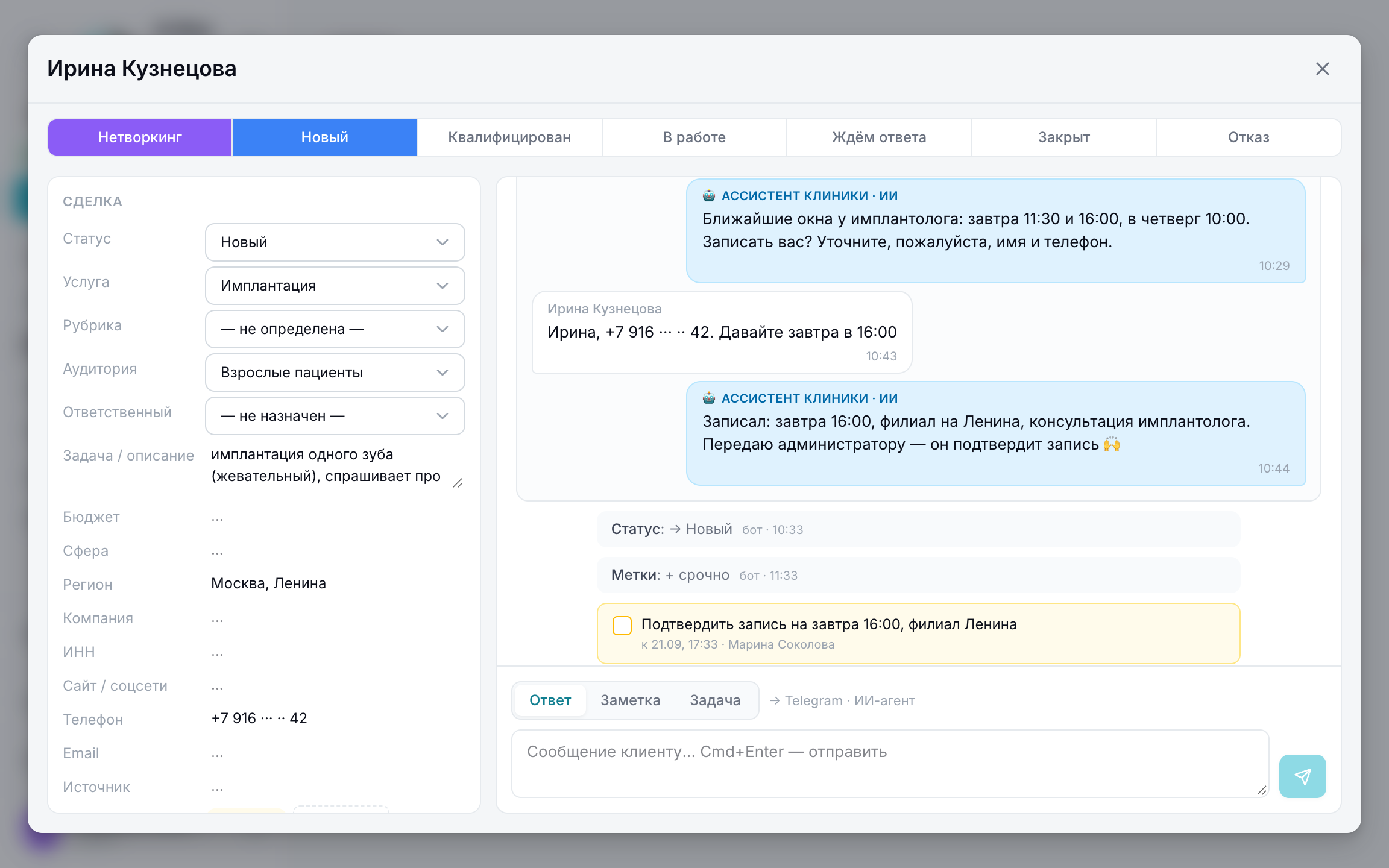Open the Рубрика dropdown

335,329
